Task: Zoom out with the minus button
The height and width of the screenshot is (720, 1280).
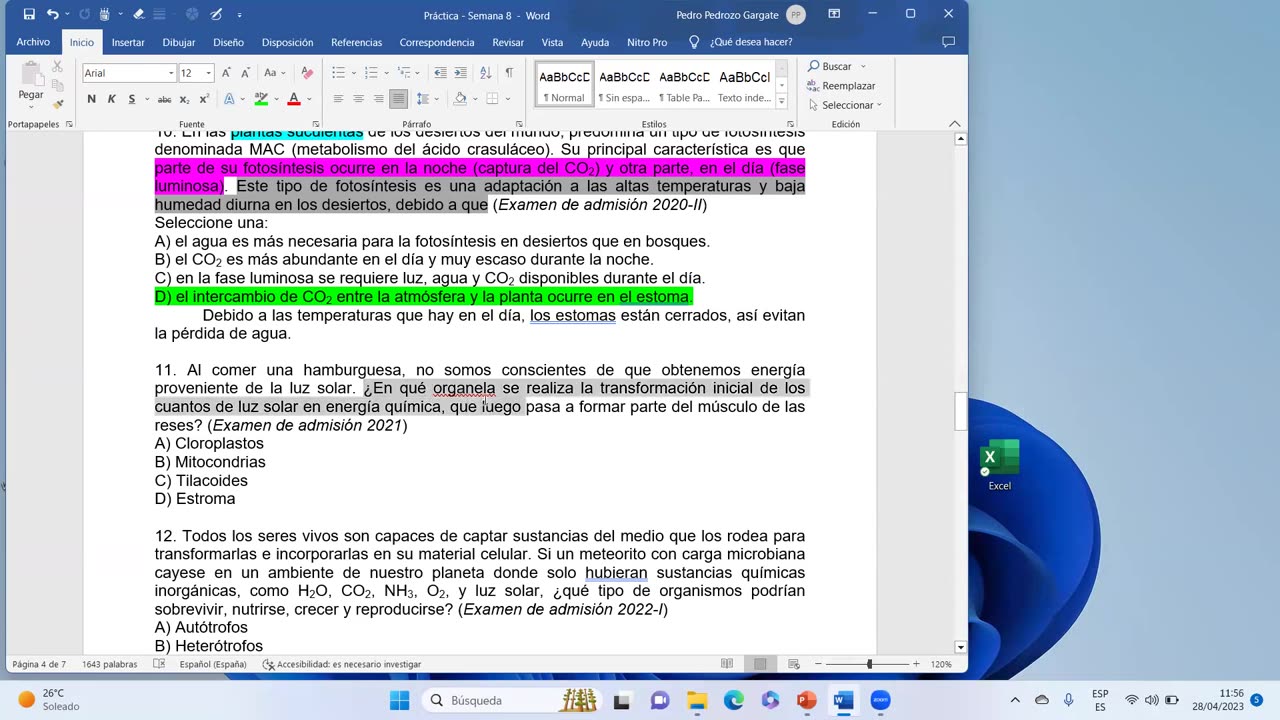Action: 819,664
